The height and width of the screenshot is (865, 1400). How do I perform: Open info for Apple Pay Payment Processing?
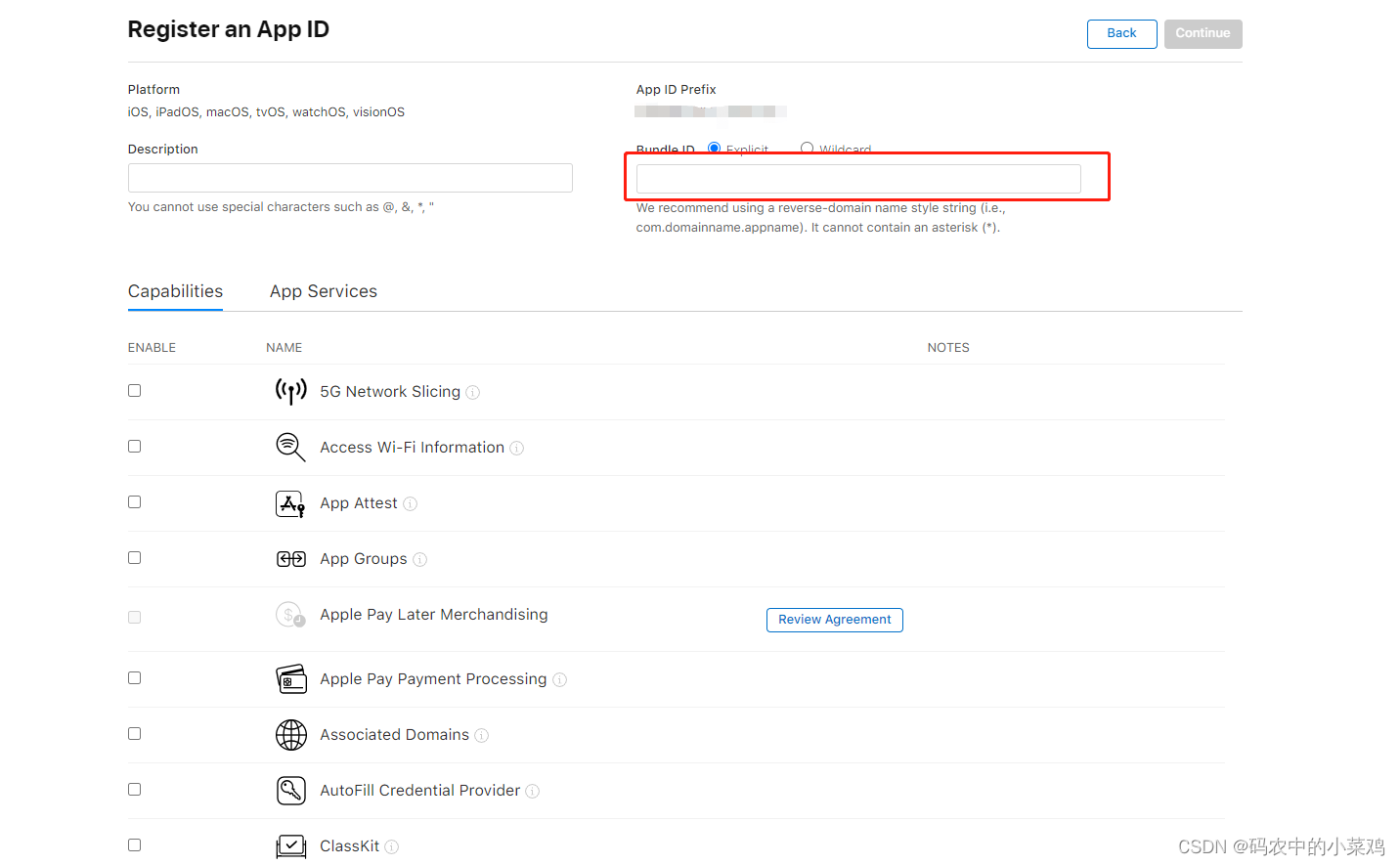(x=560, y=680)
